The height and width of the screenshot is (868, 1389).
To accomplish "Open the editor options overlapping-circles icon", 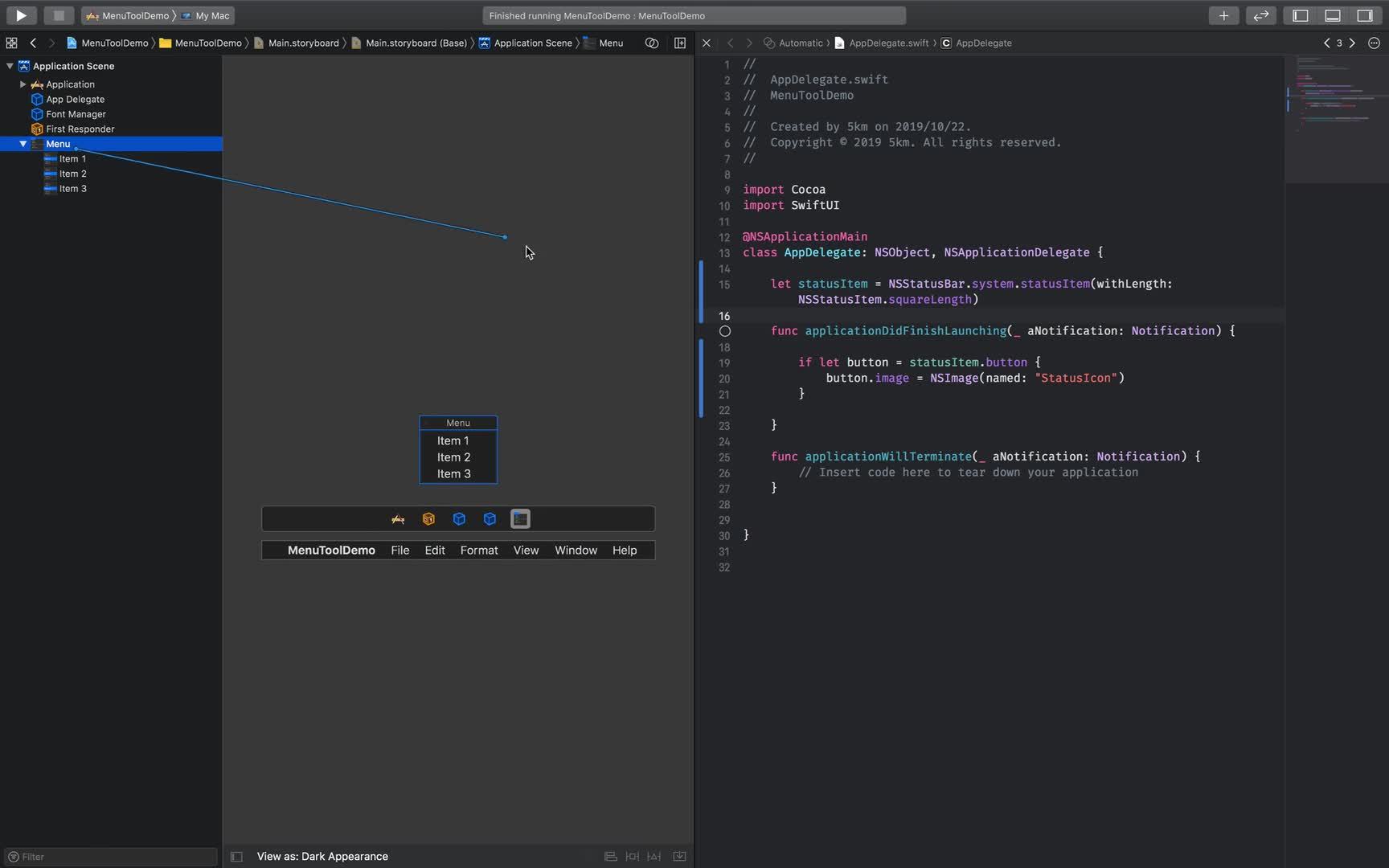I will [x=652, y=43].
